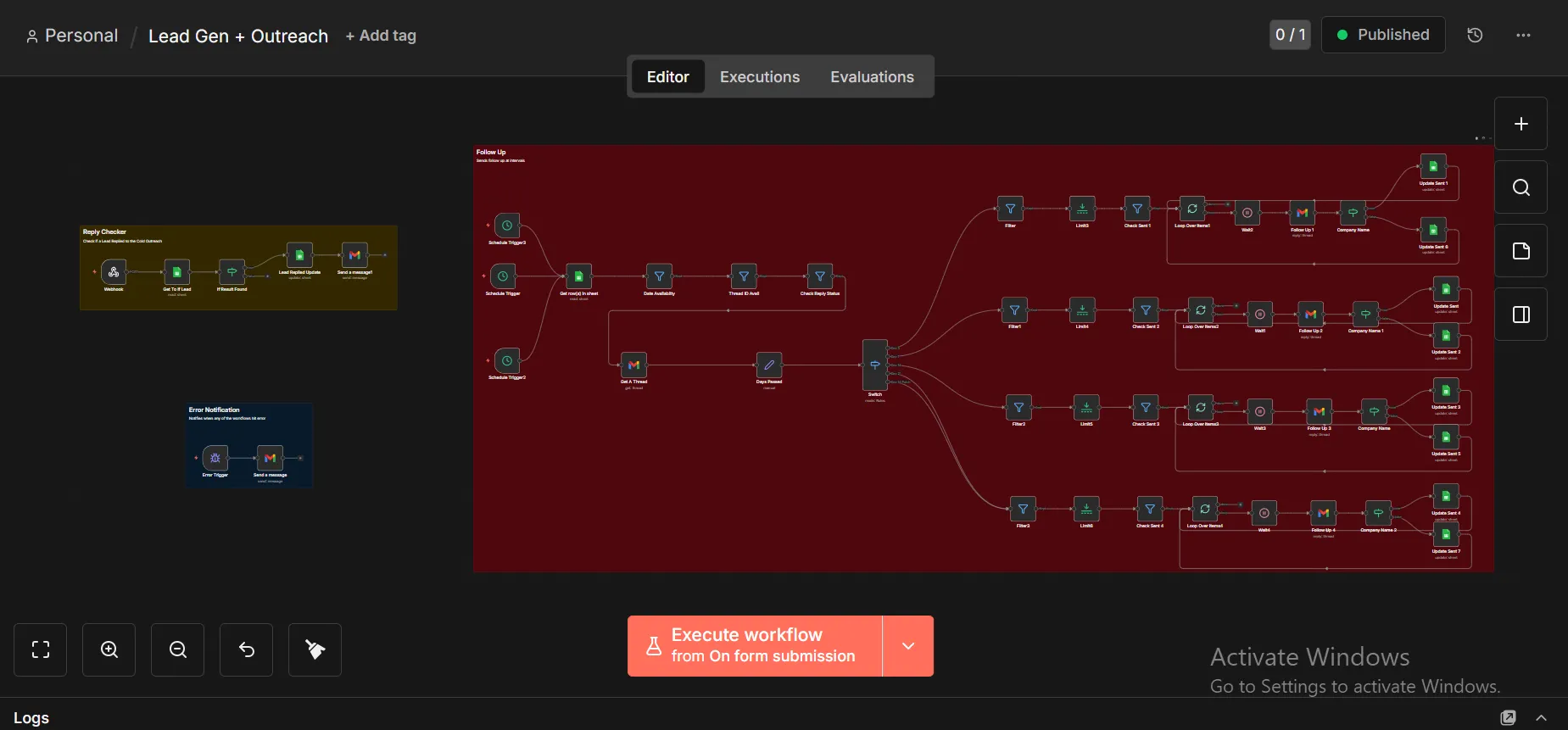This screenshot has width=1568, height=730.
Task: Add a sticky note to canvas
Action: (x=1521, y=251)
